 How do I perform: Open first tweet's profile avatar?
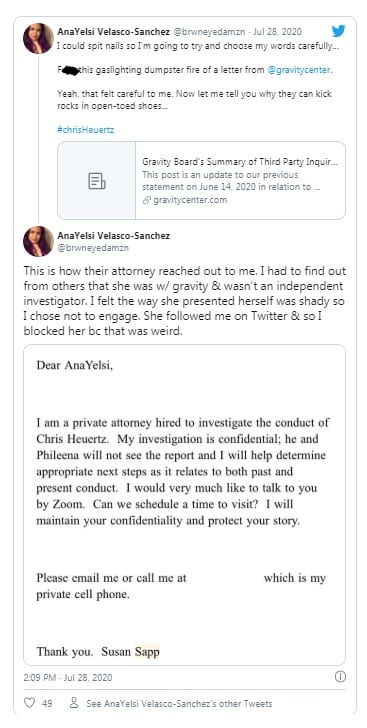tap(38, 38)
